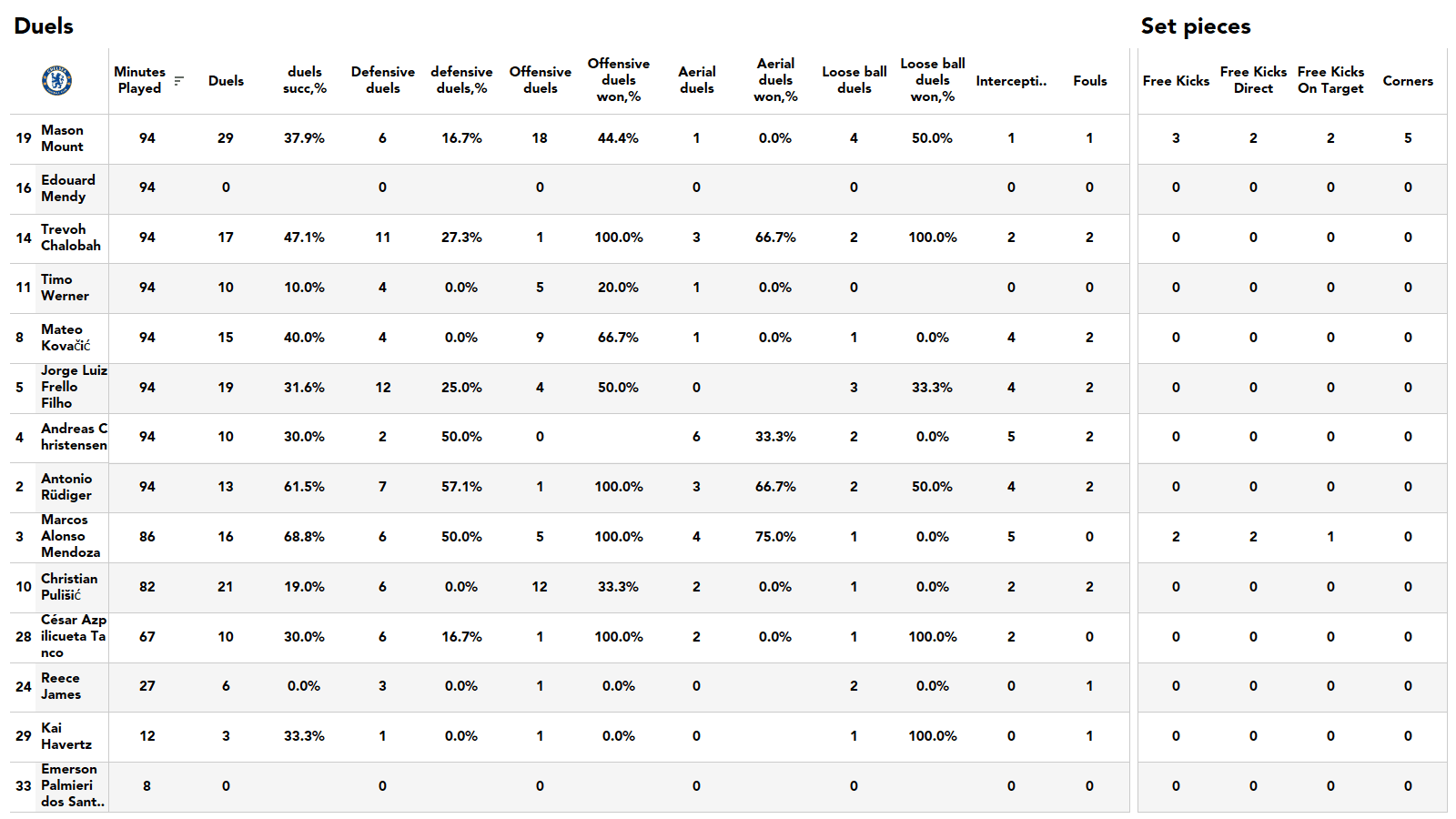Click Werner's 10.0% duels success cell
1456x819 pixels.
pyautogui.click(x=304, y=288)
